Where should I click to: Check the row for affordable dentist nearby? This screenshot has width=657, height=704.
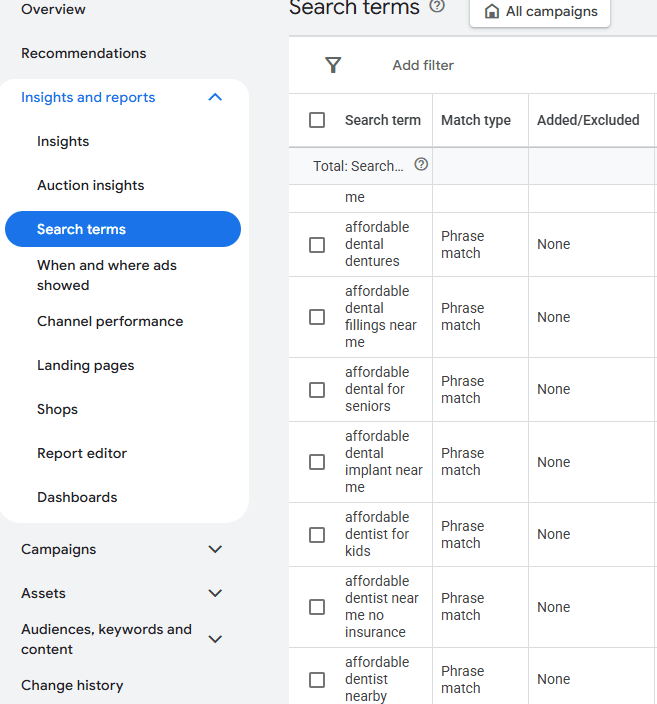[317, 680]
